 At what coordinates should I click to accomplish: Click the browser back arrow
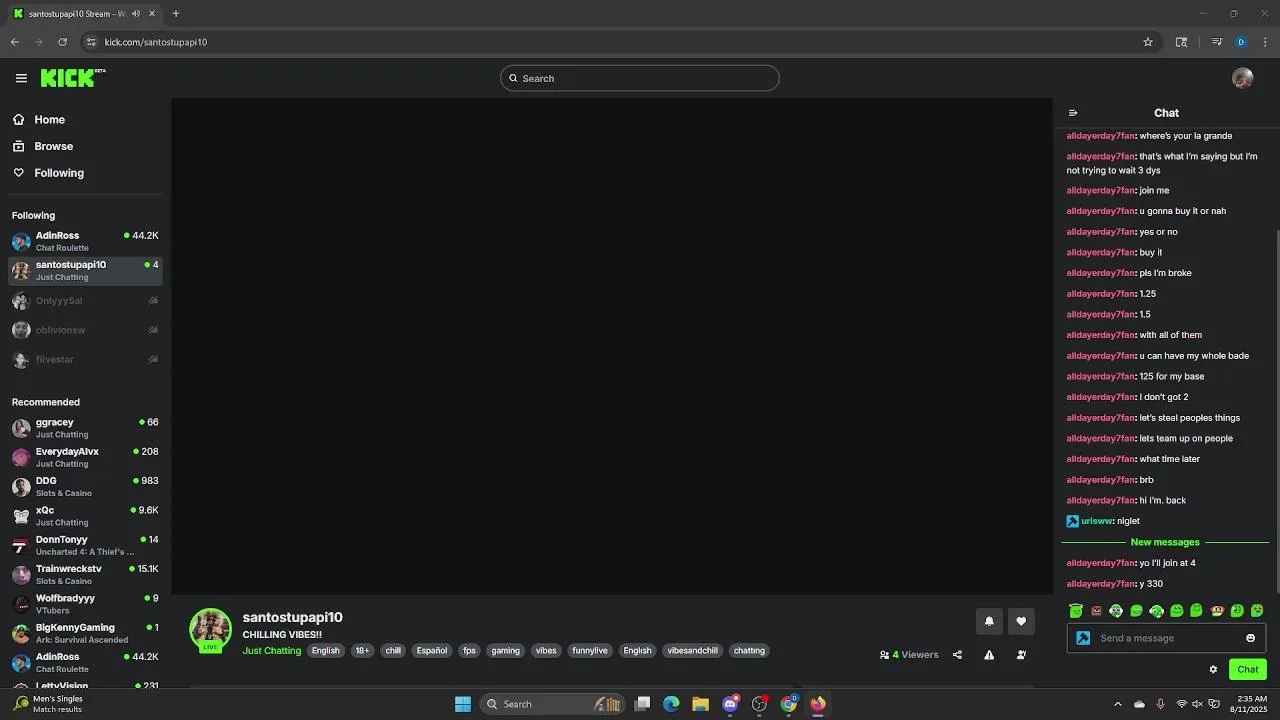click(x=15, y=42)
